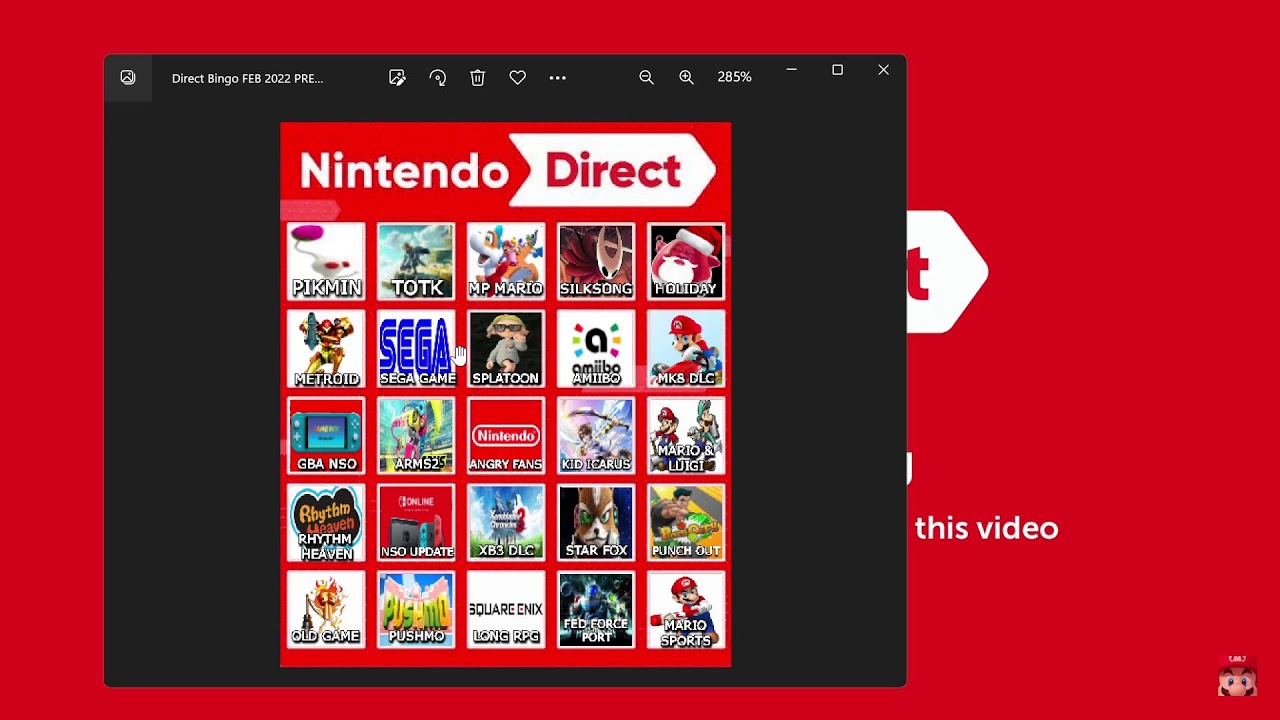Viewport: 1280px width, 720px height.
Task: Rotate the image with the rotate icon
Action: (x=437, y=78)
